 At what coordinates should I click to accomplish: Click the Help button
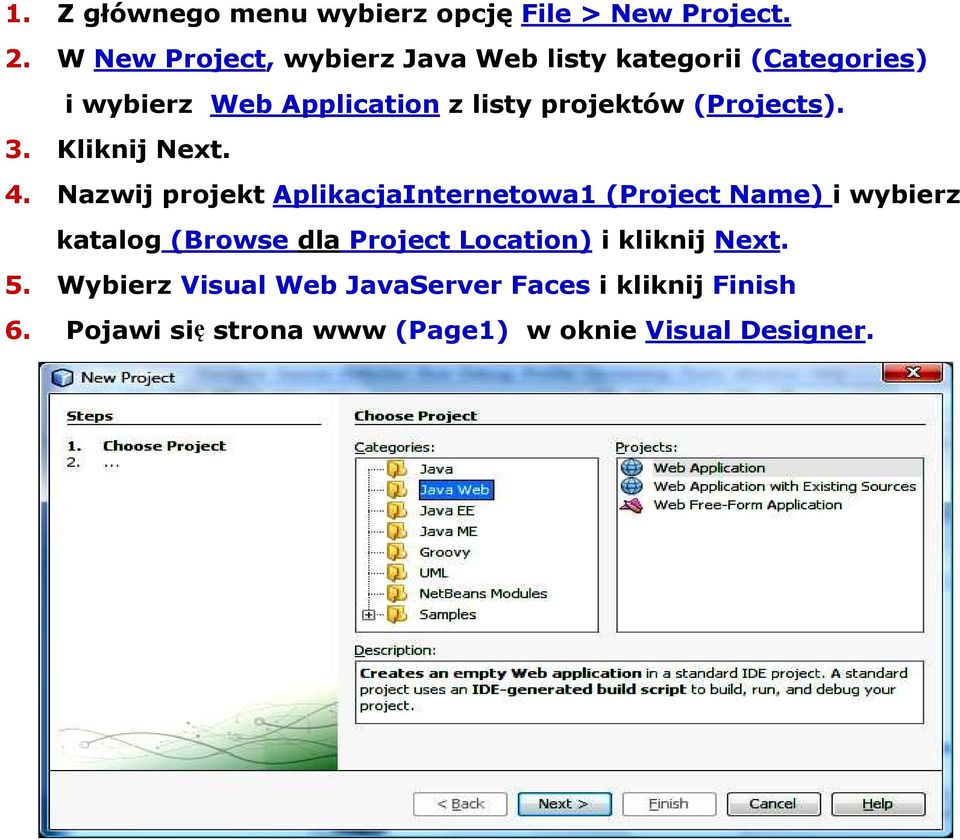coord(878,804)
